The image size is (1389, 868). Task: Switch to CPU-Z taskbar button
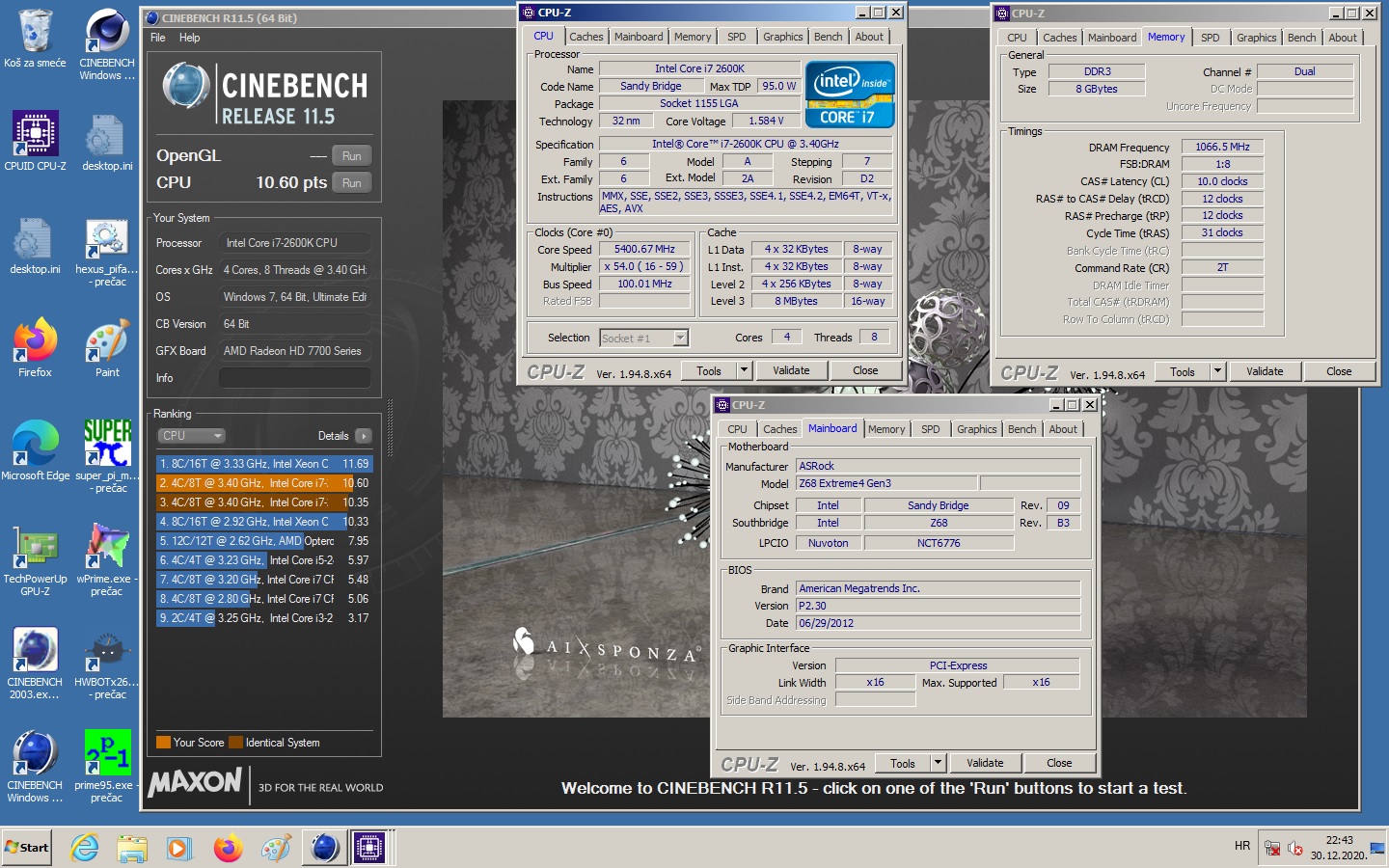[369, 848]
